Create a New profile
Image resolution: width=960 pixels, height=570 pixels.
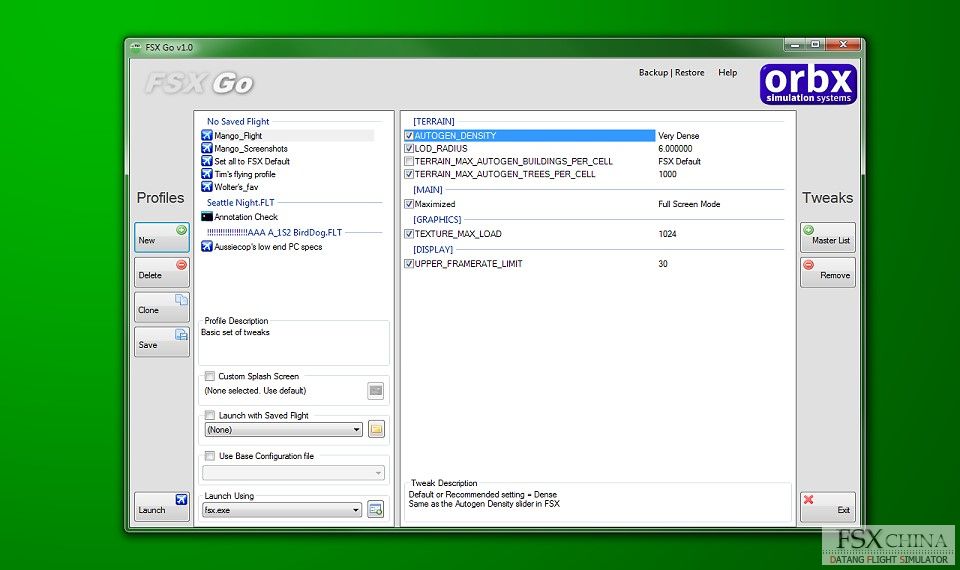click(162, 238)
